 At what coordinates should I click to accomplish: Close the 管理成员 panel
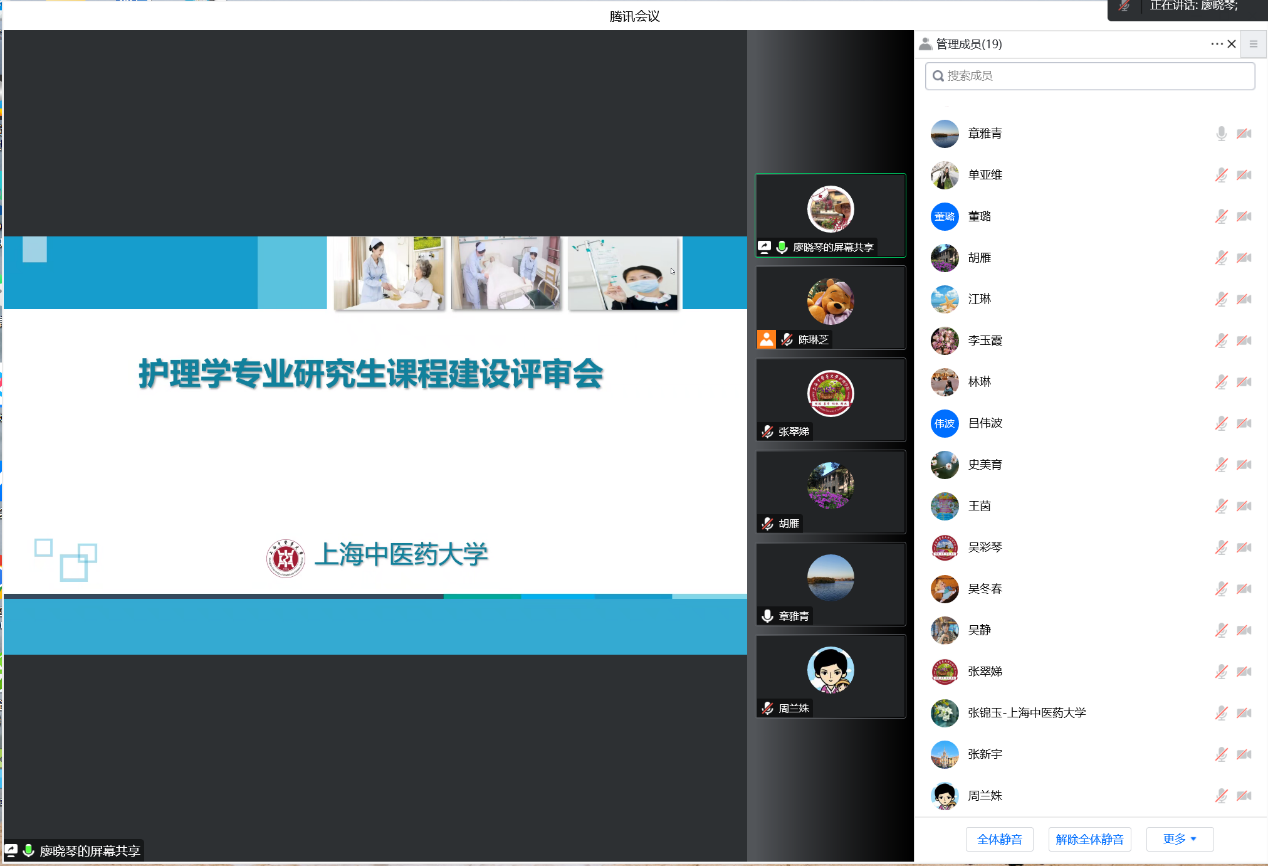tap(1232, 44)
